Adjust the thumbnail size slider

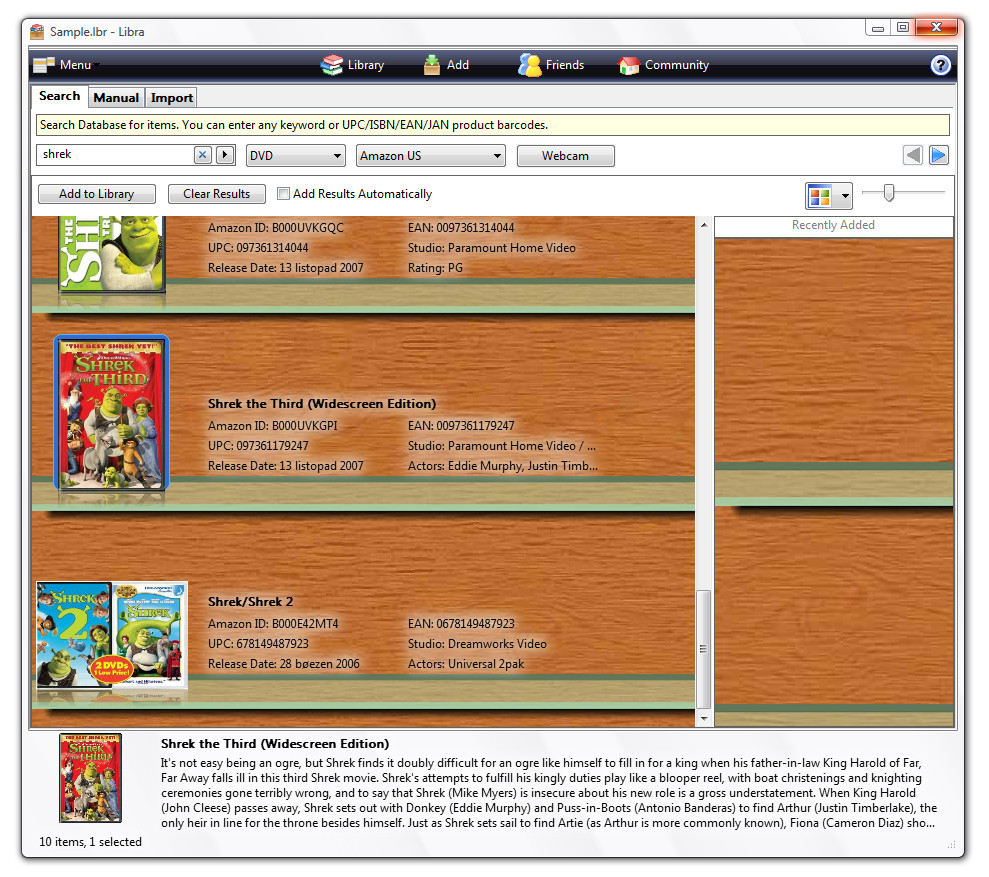click(889, 192)
